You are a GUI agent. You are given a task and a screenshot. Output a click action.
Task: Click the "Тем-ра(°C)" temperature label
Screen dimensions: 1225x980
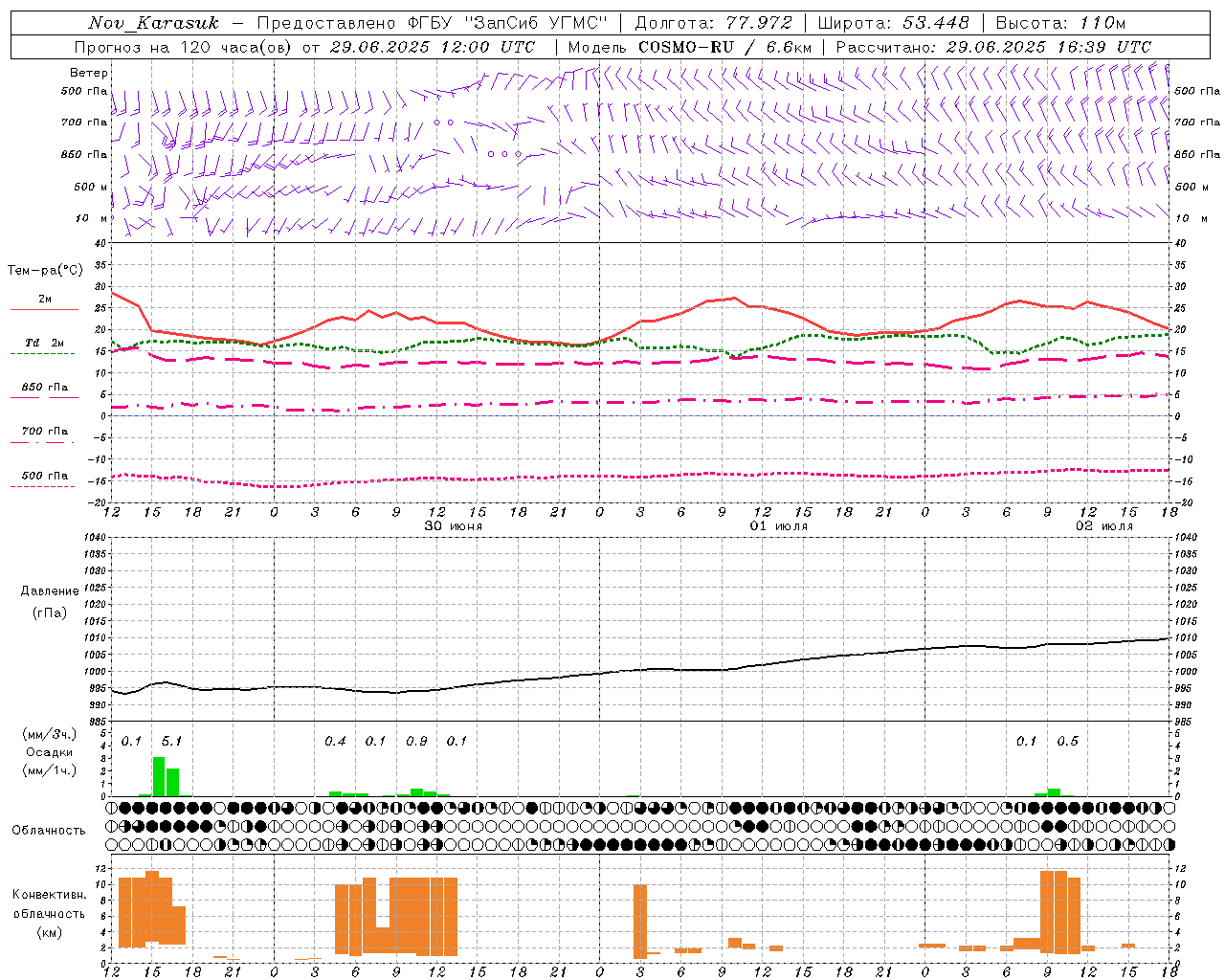click(45, 271)
